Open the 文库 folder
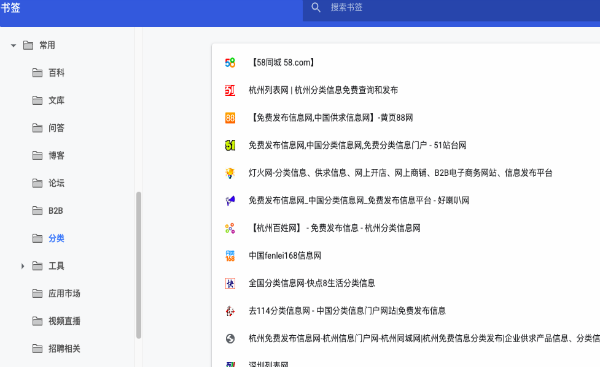The width and height of the screenshot is (600, 367). point(56,100)
